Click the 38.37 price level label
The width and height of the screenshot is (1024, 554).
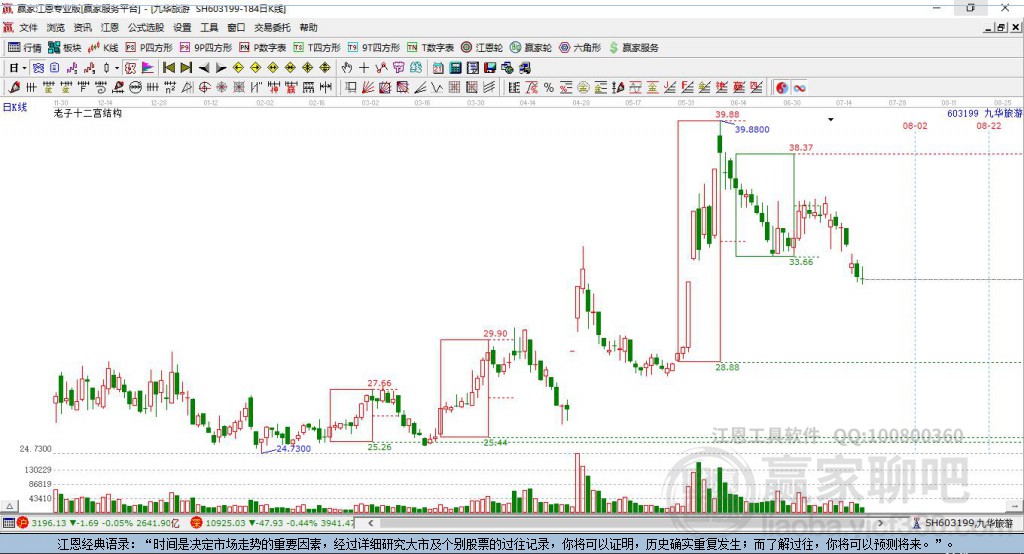[801, 148]
